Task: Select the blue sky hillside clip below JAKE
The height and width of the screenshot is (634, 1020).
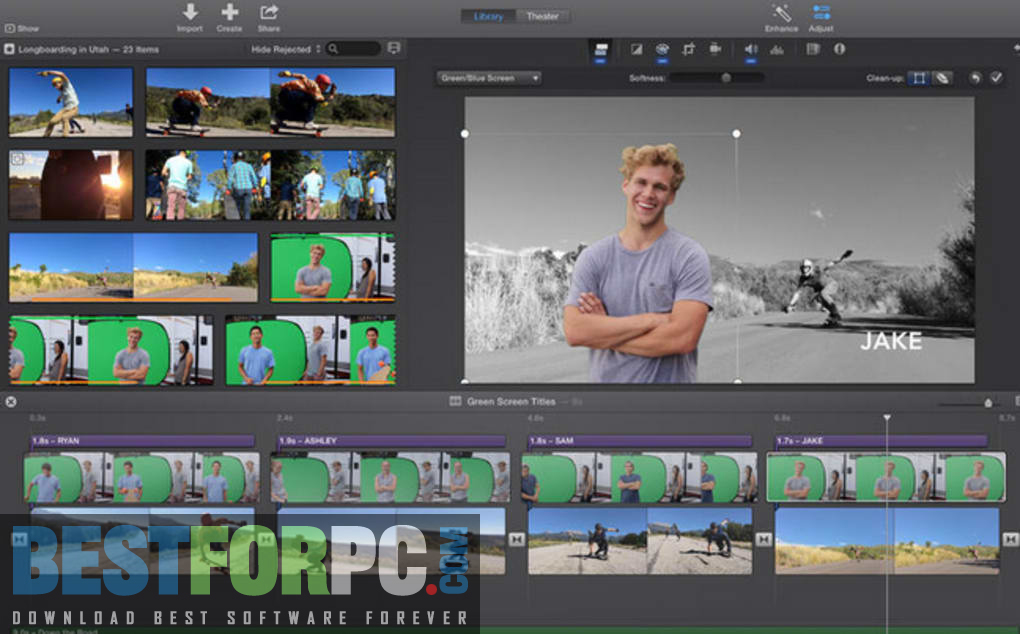Action: pos(887,541)
